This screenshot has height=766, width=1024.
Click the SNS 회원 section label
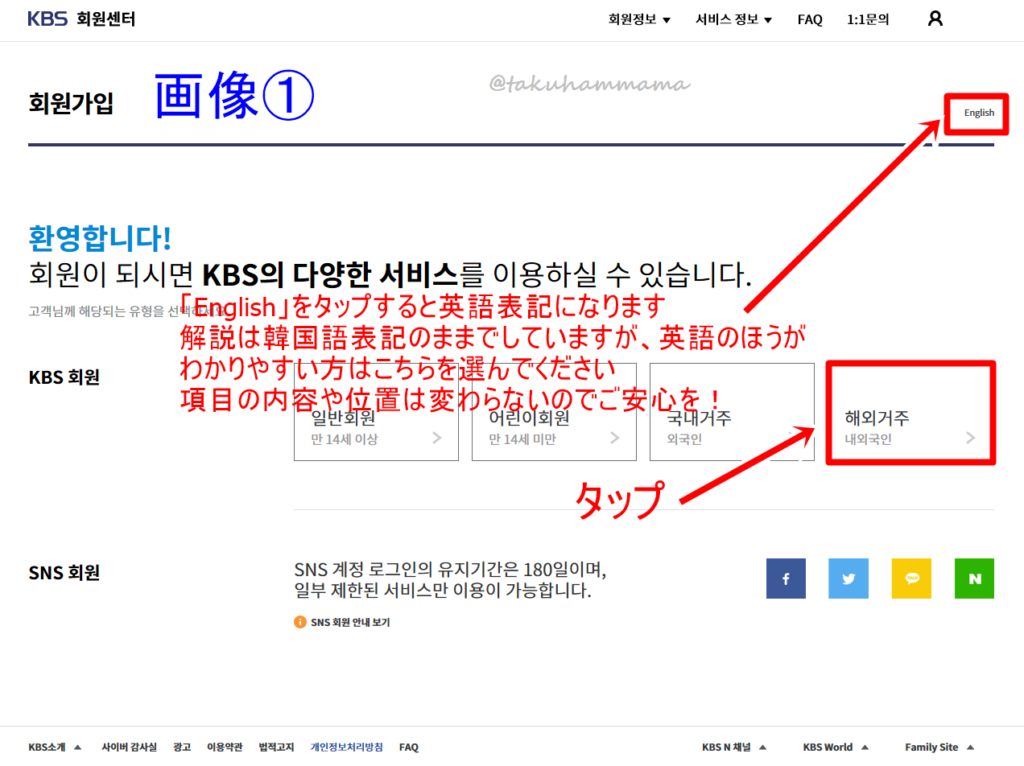click(64, 573)
